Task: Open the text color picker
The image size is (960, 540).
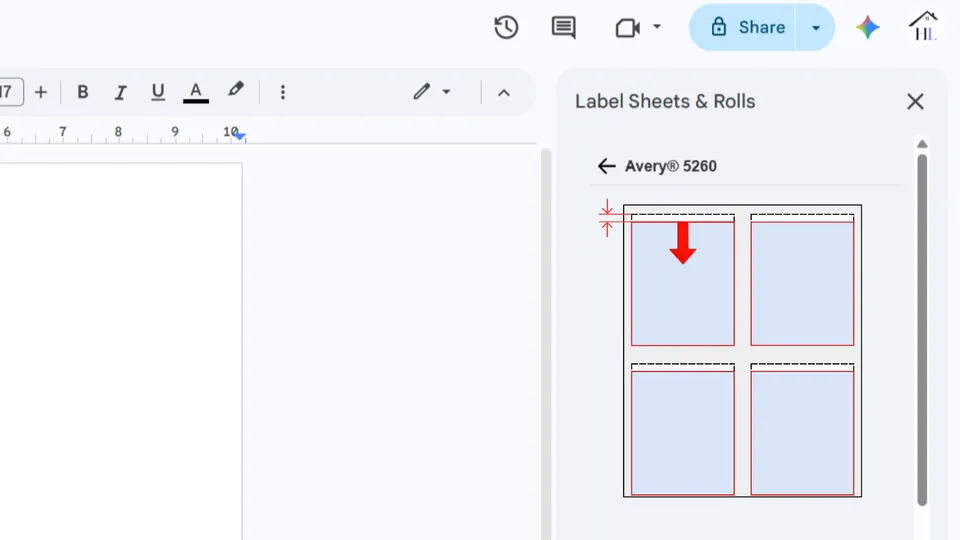Action: pyautogui.click(x=196, y=92)
